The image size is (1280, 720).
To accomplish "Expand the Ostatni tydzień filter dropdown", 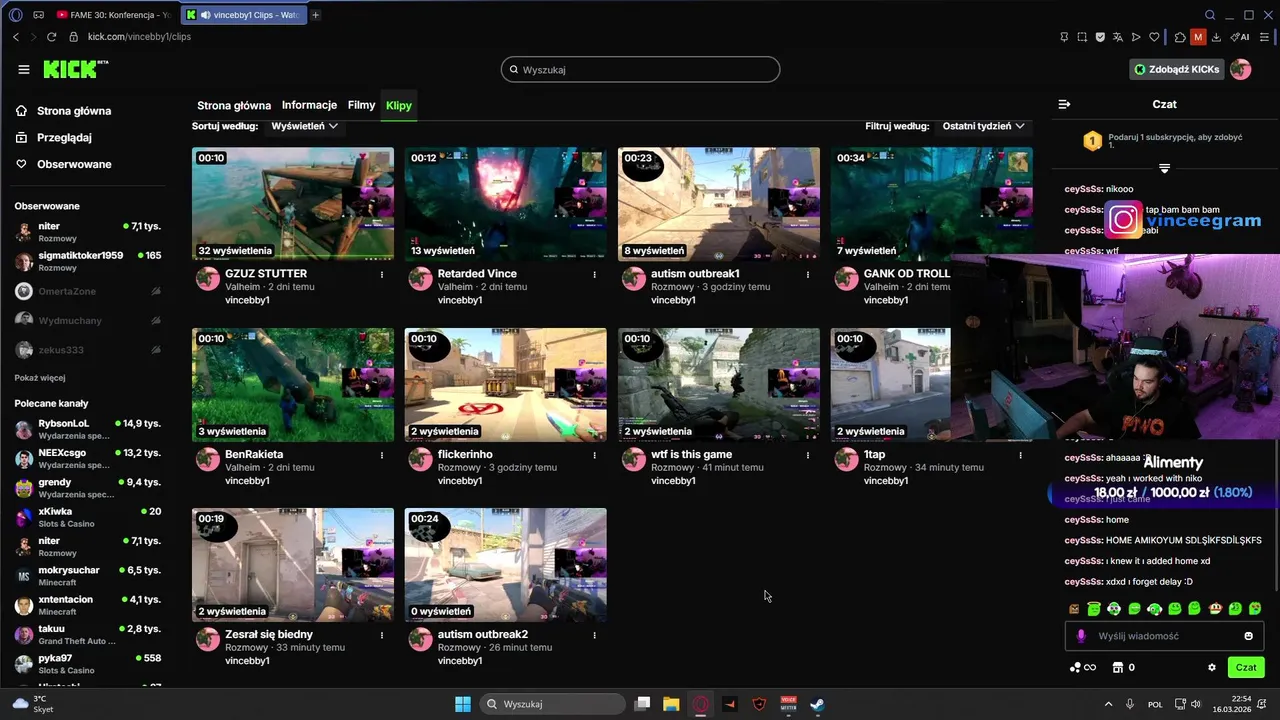I will click(x=983, y=126).
